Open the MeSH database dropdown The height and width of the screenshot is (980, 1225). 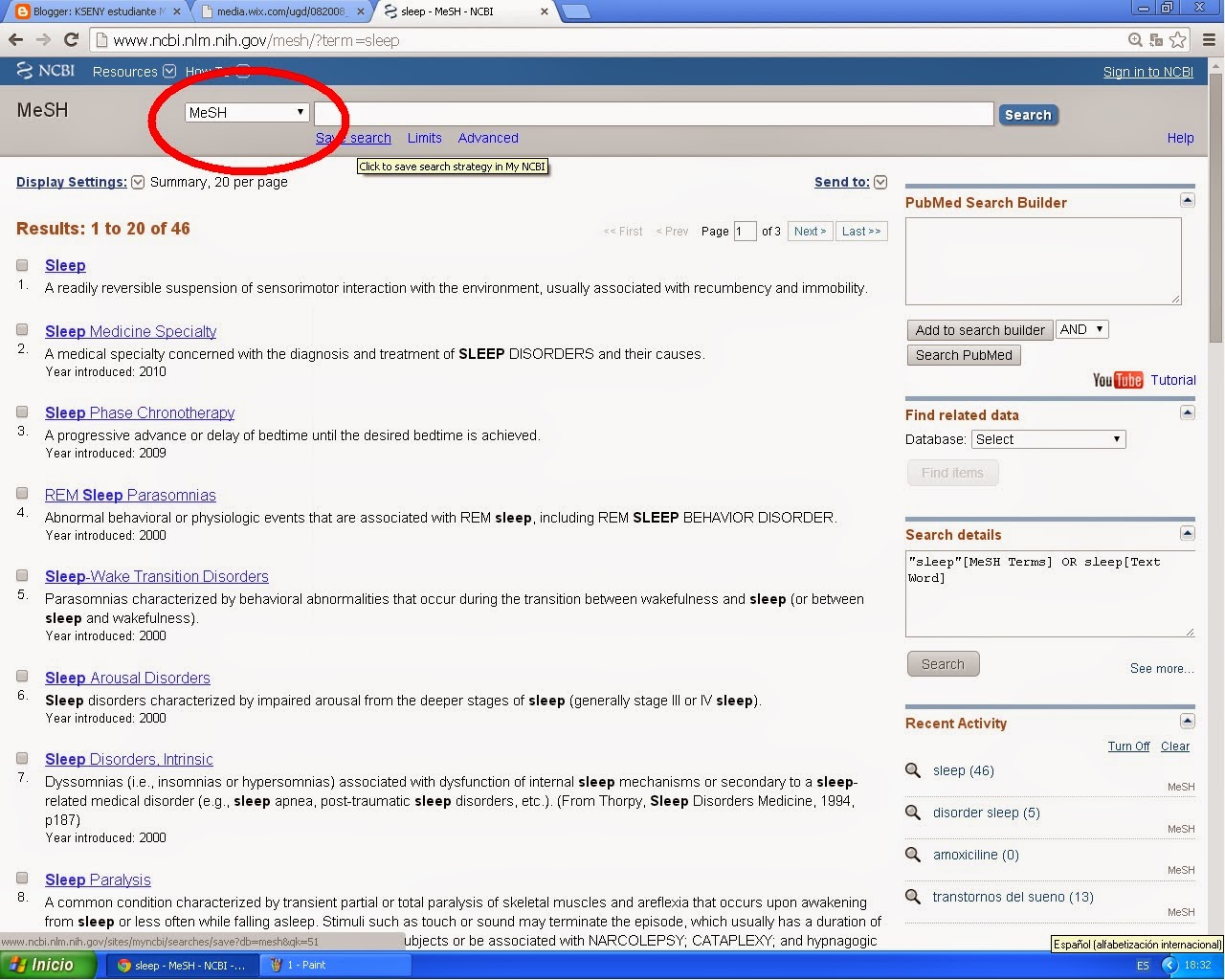(246, 112)
